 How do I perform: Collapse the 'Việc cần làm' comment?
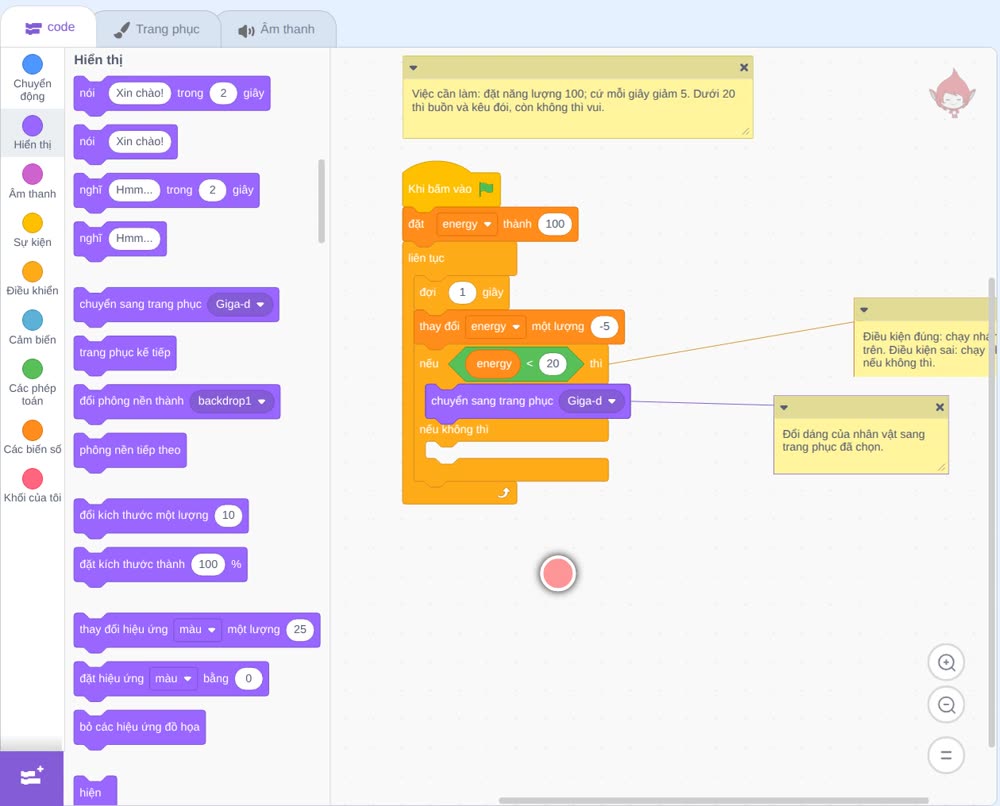tap(413, 68)
